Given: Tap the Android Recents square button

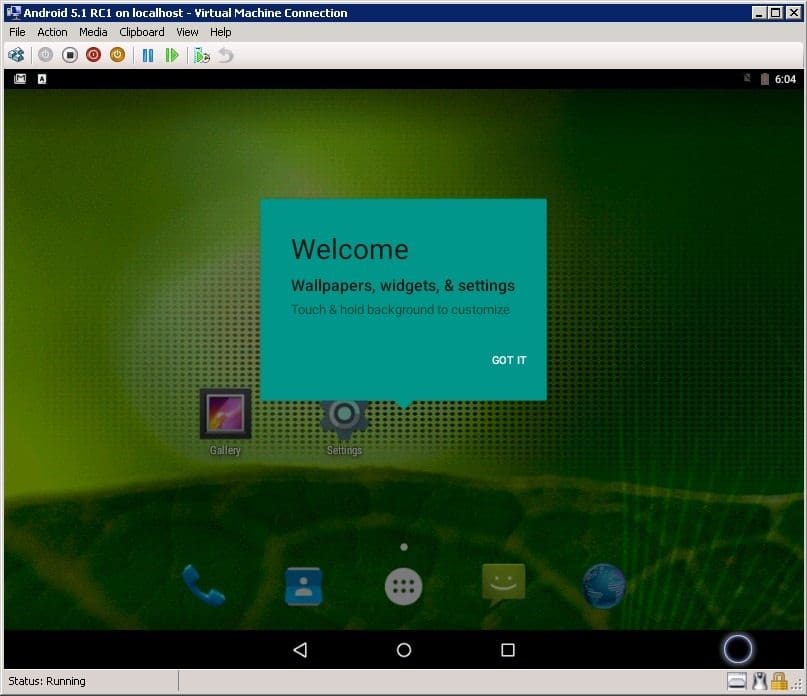Looking at the screenshot, I should 508,650.
